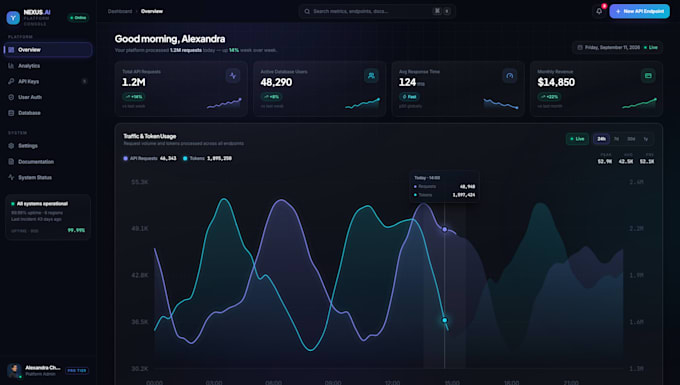This screenshot has height=385, width=680.
Task: Click the API Keys key icon
Action: tap(11, 82)
